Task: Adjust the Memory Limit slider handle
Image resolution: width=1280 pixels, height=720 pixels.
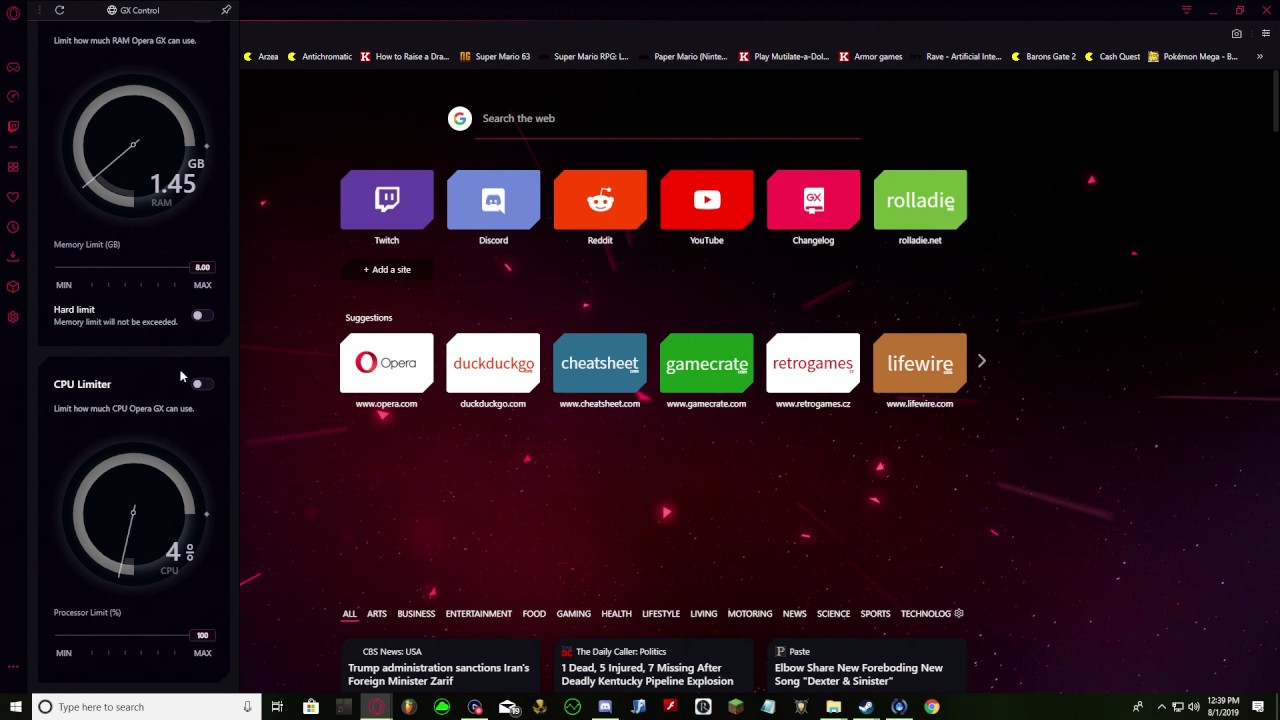Action: click(203, 267)
